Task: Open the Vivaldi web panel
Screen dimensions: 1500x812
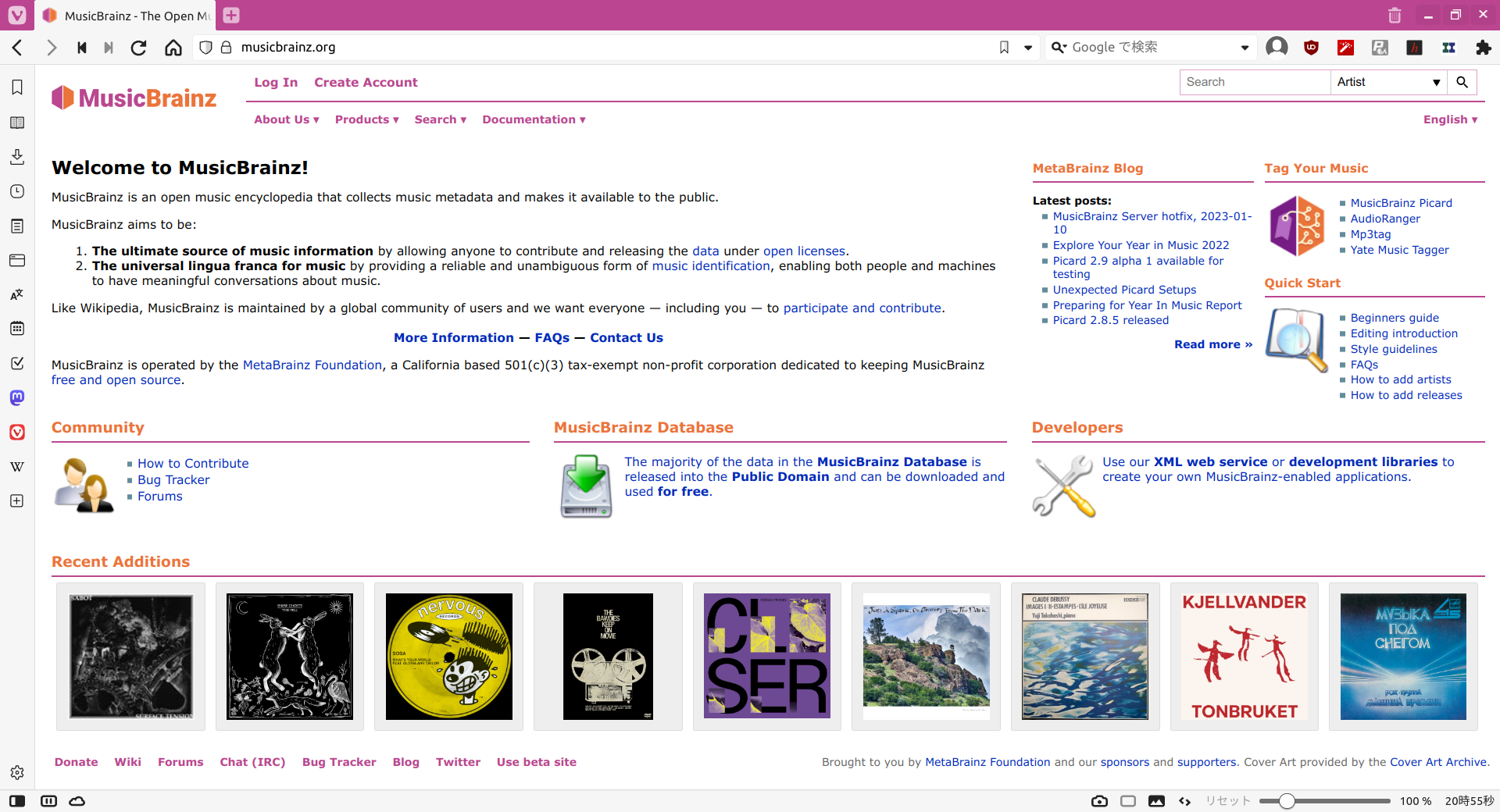Action: [x=17, y=432]
